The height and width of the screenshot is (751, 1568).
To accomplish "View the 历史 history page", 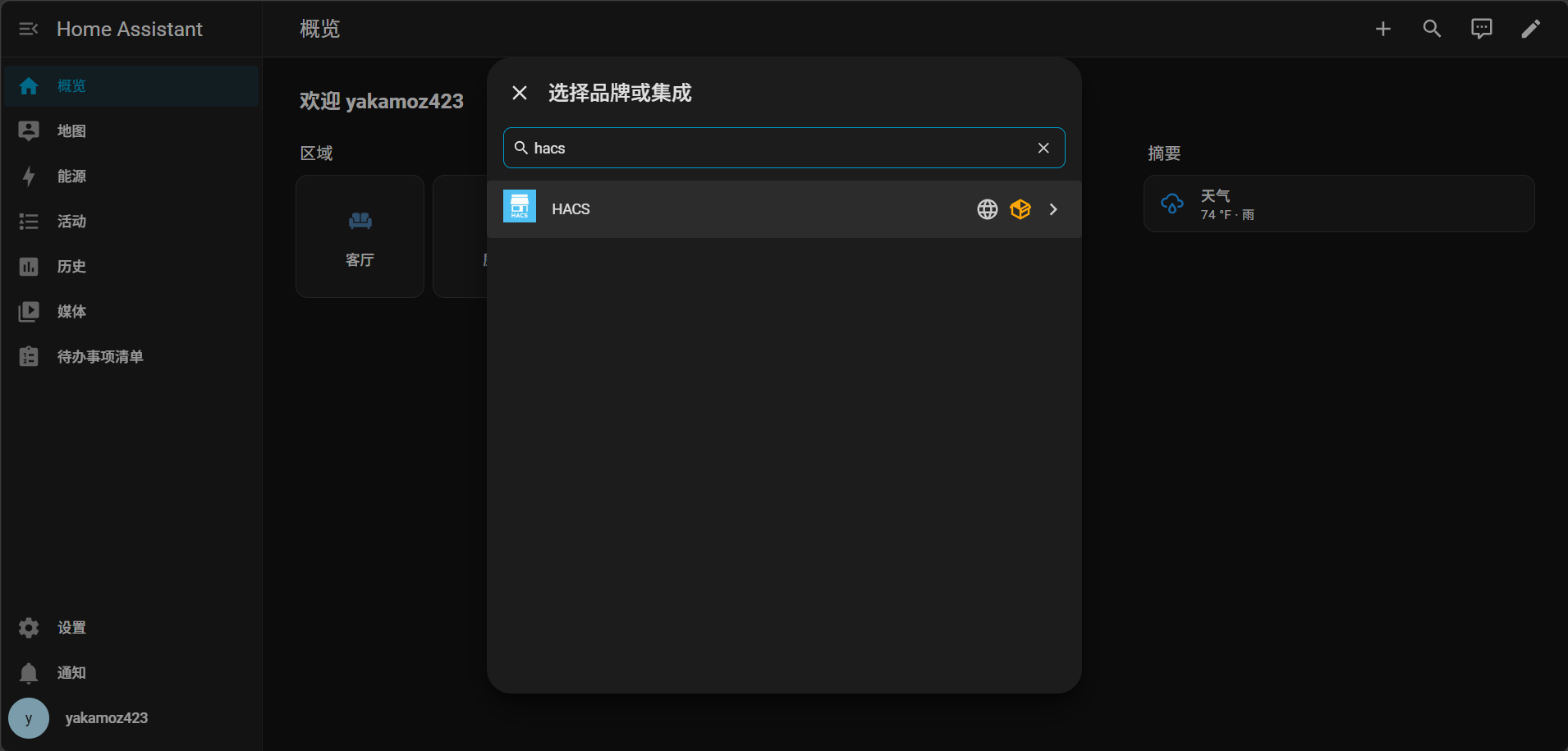I will coord(131,267).
